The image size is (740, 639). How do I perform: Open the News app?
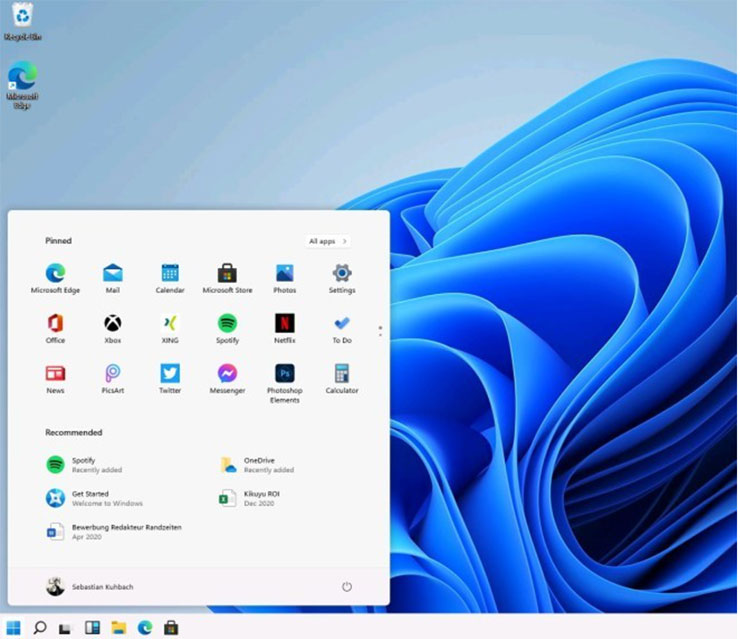point(55,379)
